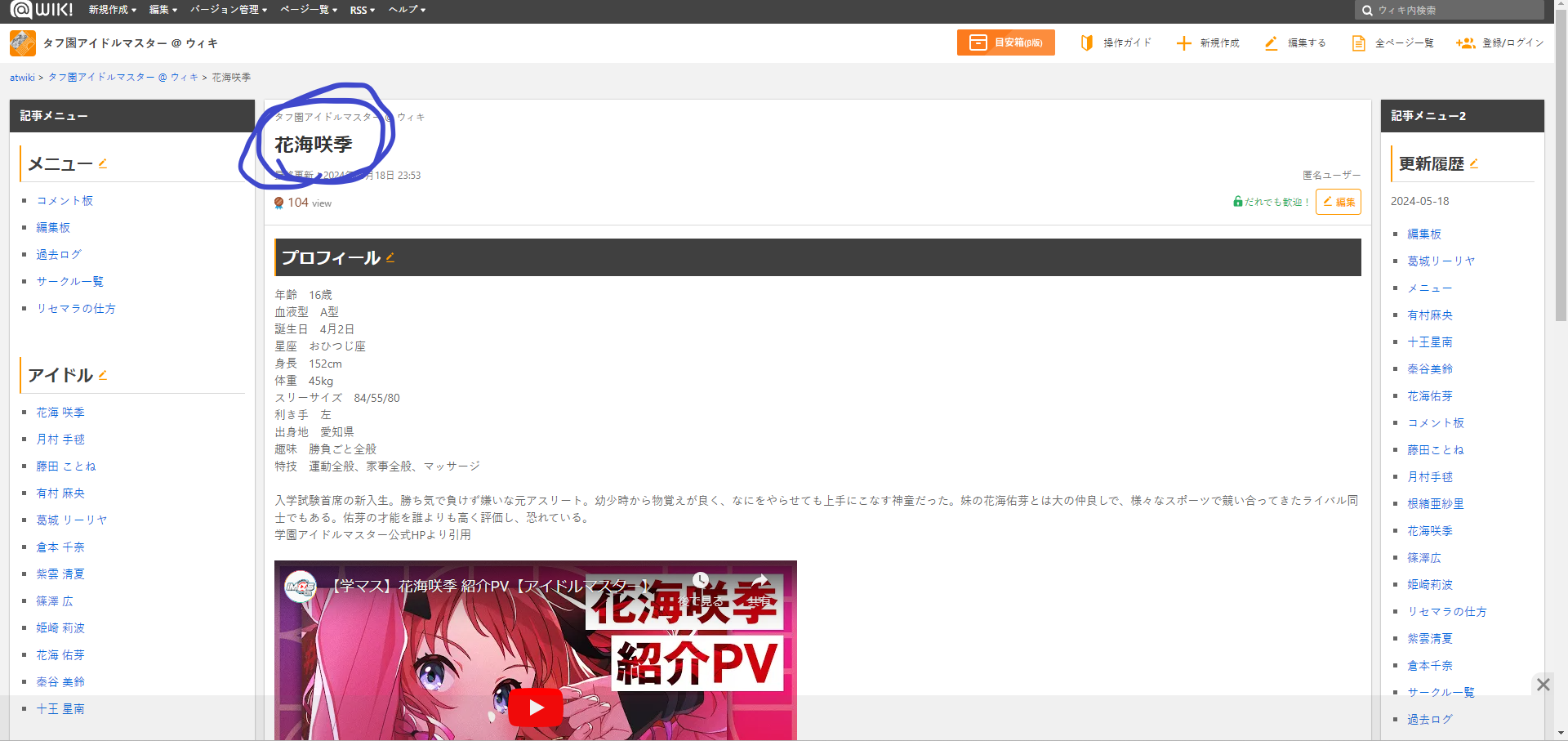The width and height of the screenshot is (1568, 741).
Task: Open 月村 手毬 idol page link
Action: [x=60, y=440]
